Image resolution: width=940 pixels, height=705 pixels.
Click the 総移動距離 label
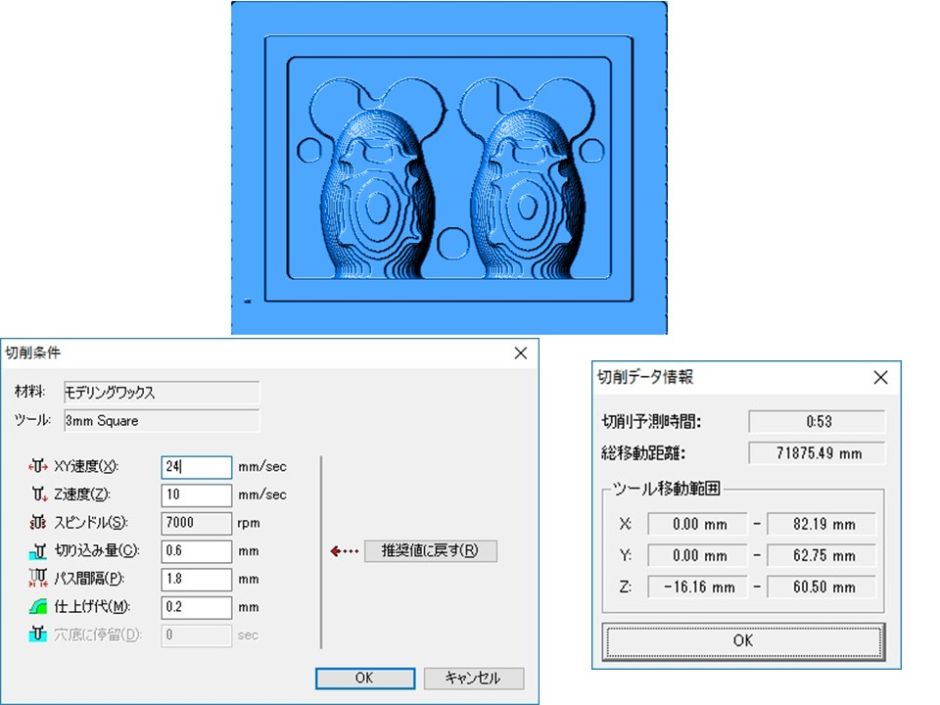(643, 453)
